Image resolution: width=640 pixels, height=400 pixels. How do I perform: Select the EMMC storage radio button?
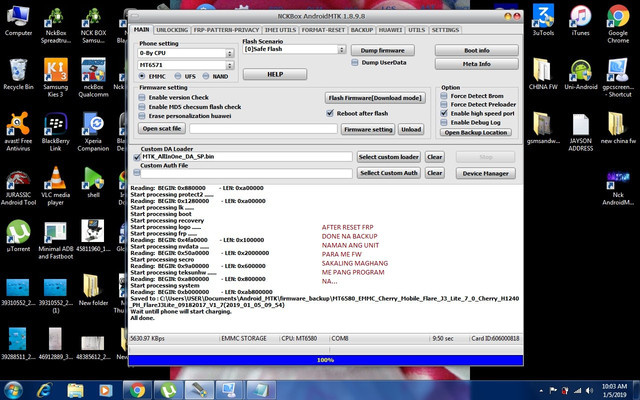pos(142,76)
